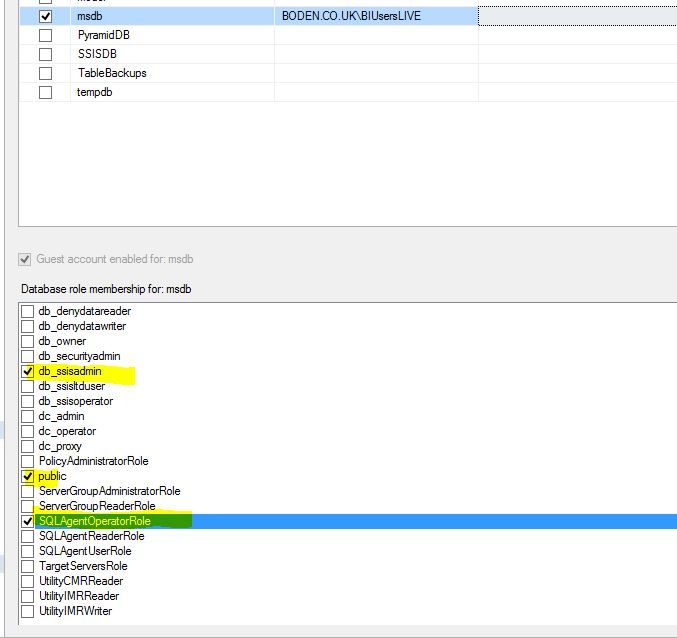Select the TableBackups database name
The image size is (677, 638).
click(112, 73)
